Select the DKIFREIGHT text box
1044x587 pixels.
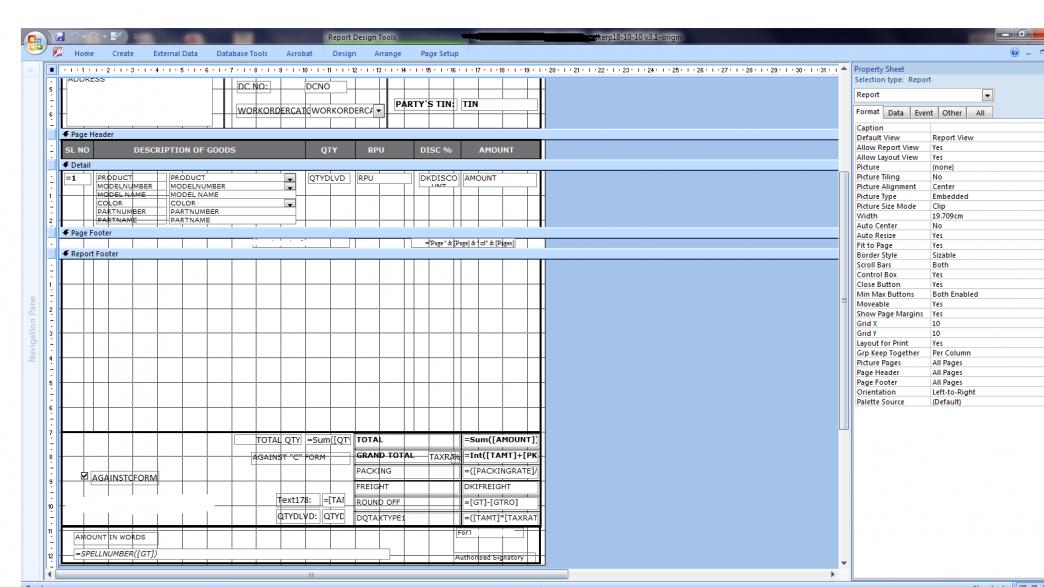[x=499, y=487]
